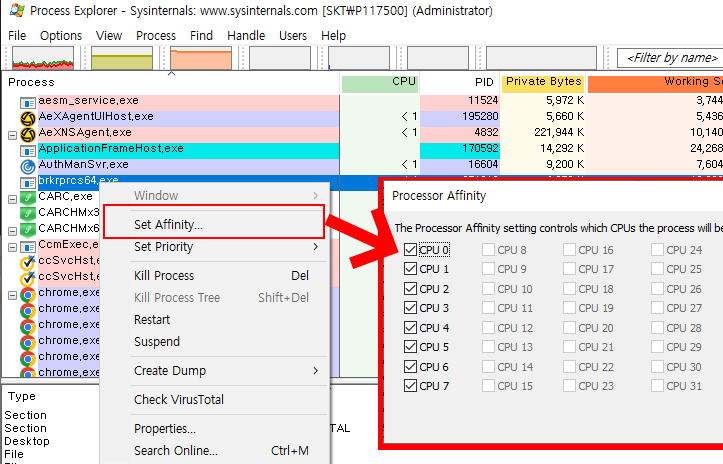This screenshot has width=723, height=464.
Task: Click the brkrprcs64.exe process icon
Action: click(28, 183)
